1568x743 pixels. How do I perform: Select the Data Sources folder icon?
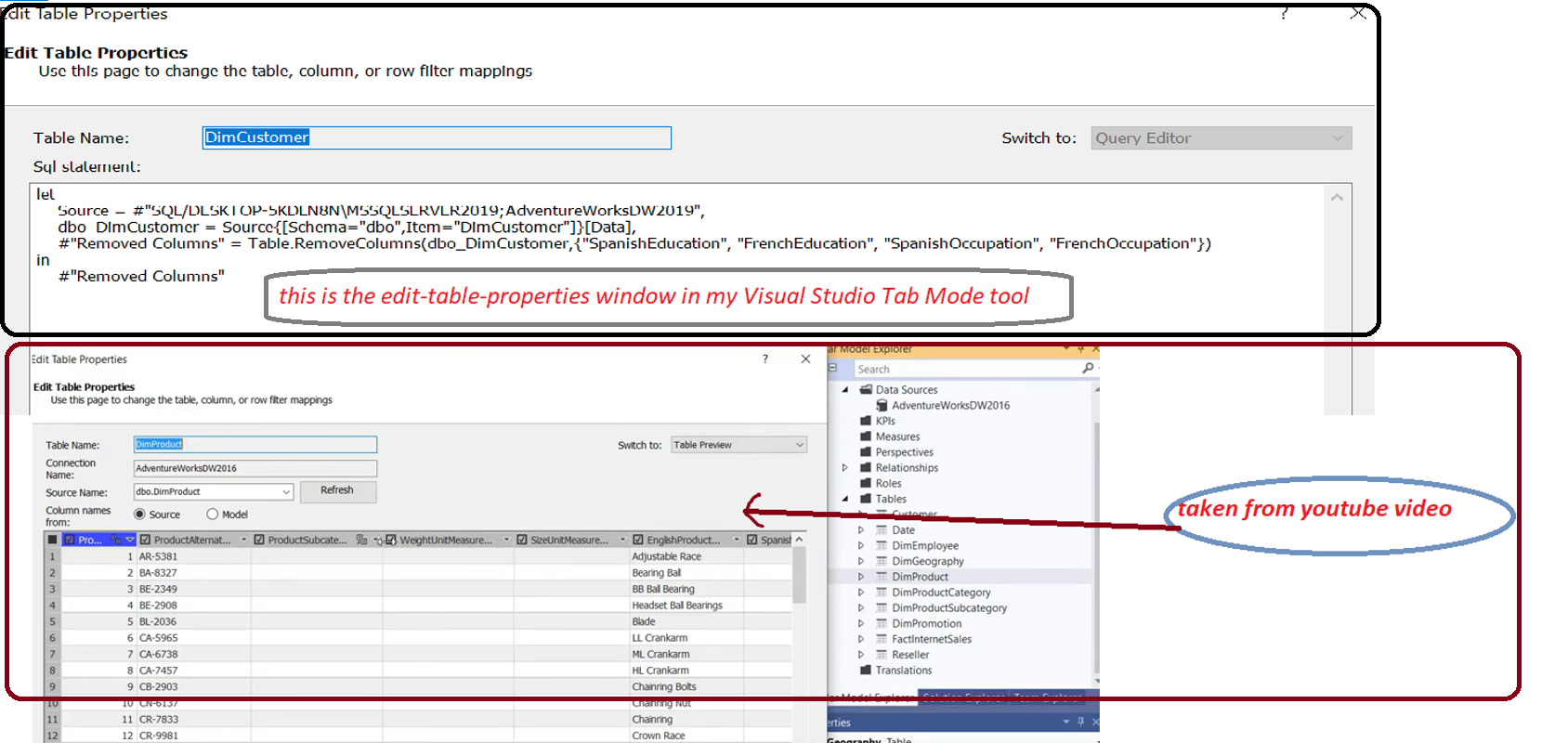tap(866, 390)
